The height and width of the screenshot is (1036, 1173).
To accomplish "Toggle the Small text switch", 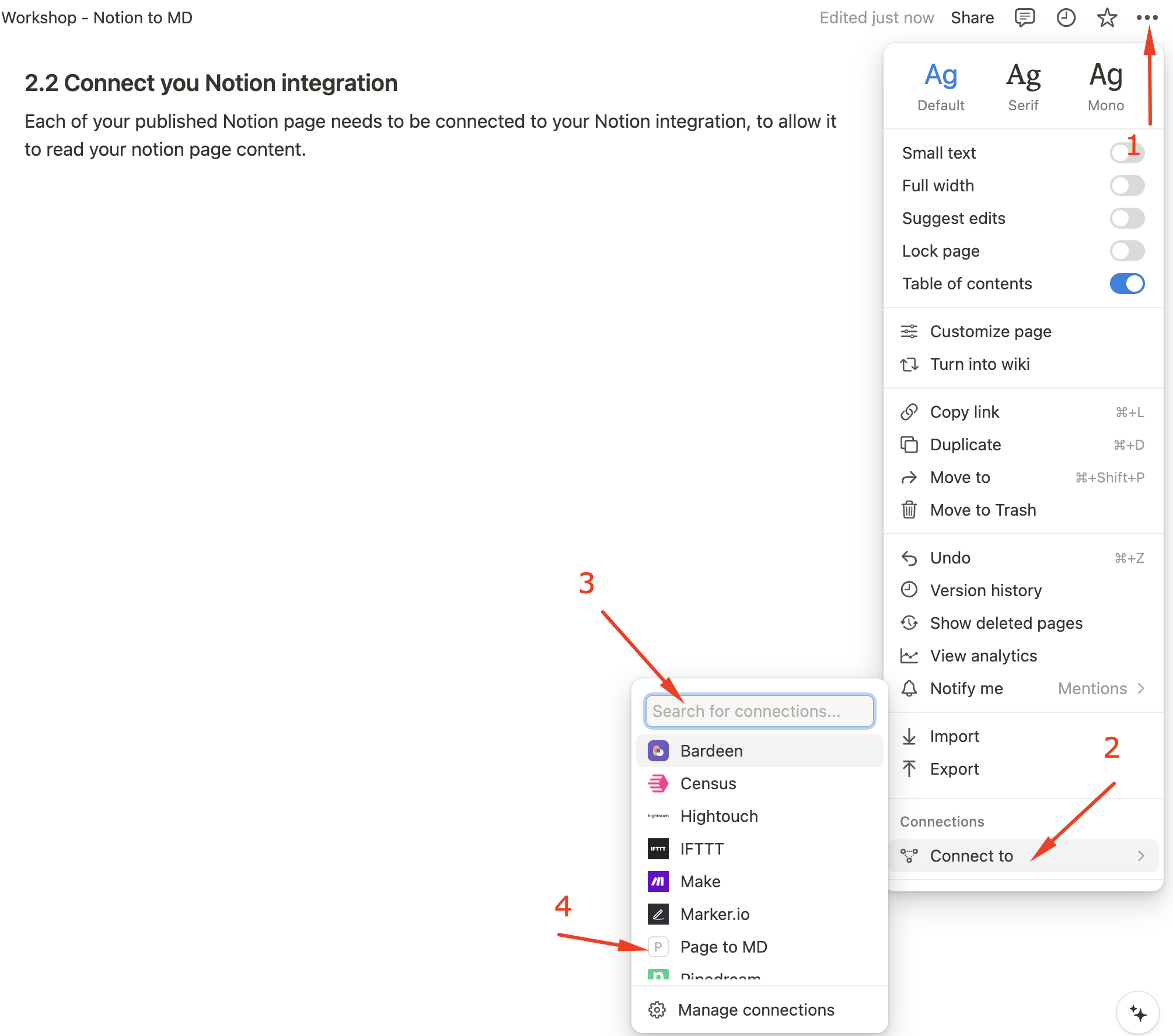I will (x=1126, y=153).
